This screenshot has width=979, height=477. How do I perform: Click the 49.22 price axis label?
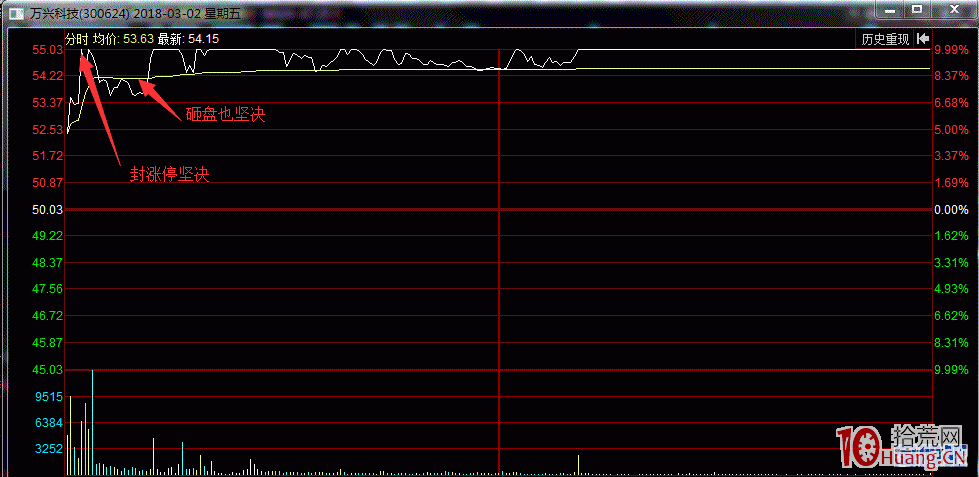pyautogui.click(x=48, y=236)
